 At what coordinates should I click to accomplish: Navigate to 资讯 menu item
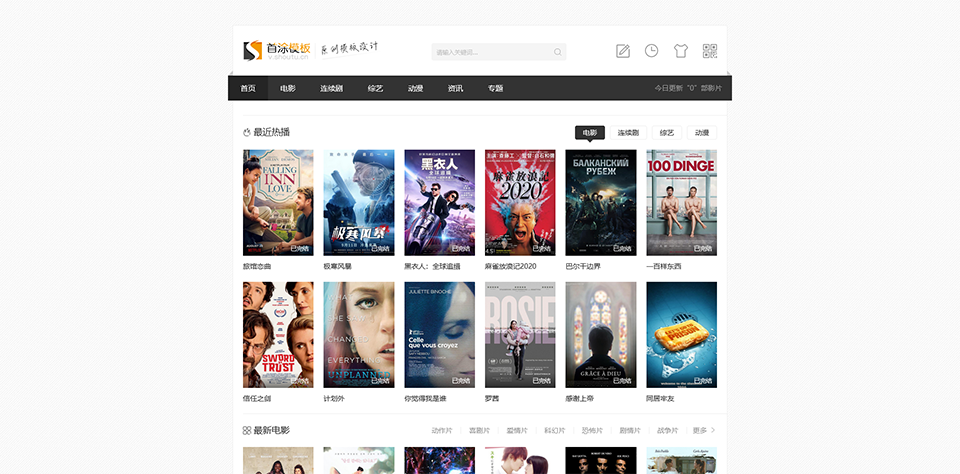click(x=456, y=88)
